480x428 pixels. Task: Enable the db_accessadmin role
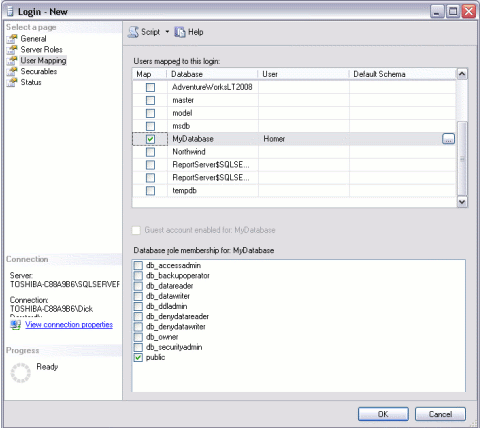[x=138, y=266]
